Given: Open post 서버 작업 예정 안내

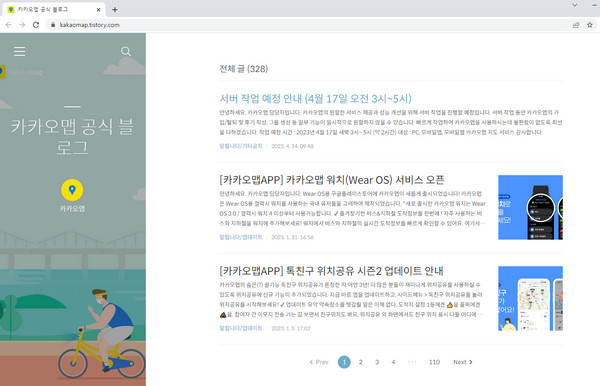Looking at the screenshot, I should (315, 98).
